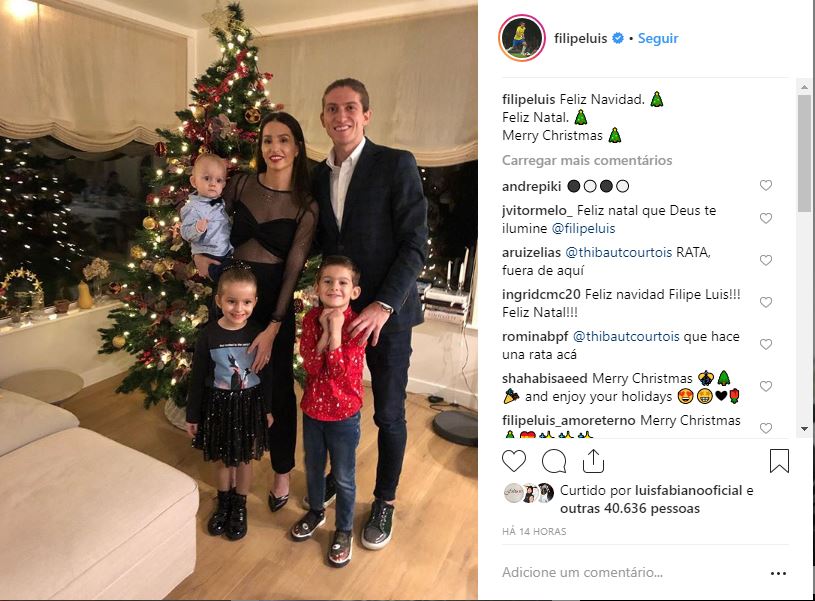The height and width of the screenshot is (601, 815).
Task: Open the comment speech bubble icon
Action: (x=554, y=461)
